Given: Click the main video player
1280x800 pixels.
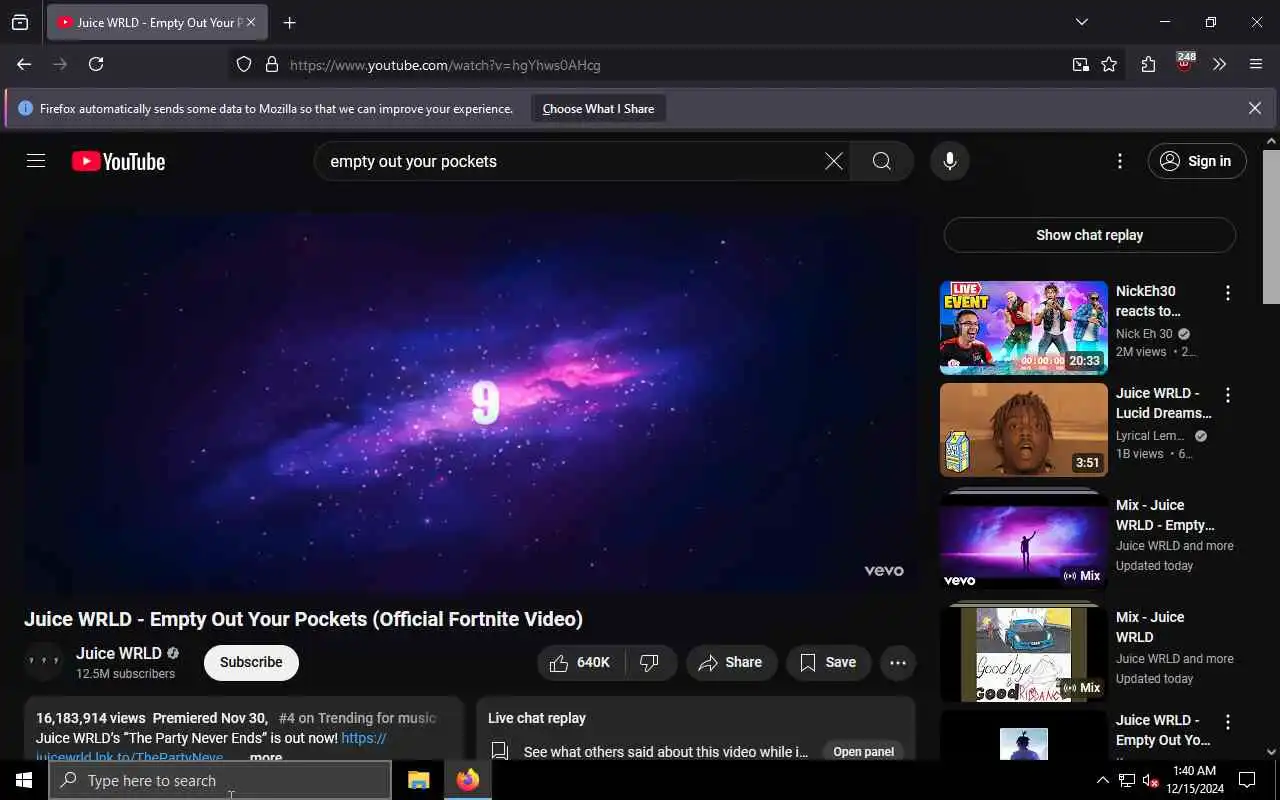Looking at the screenshot, I should (470, 401).
